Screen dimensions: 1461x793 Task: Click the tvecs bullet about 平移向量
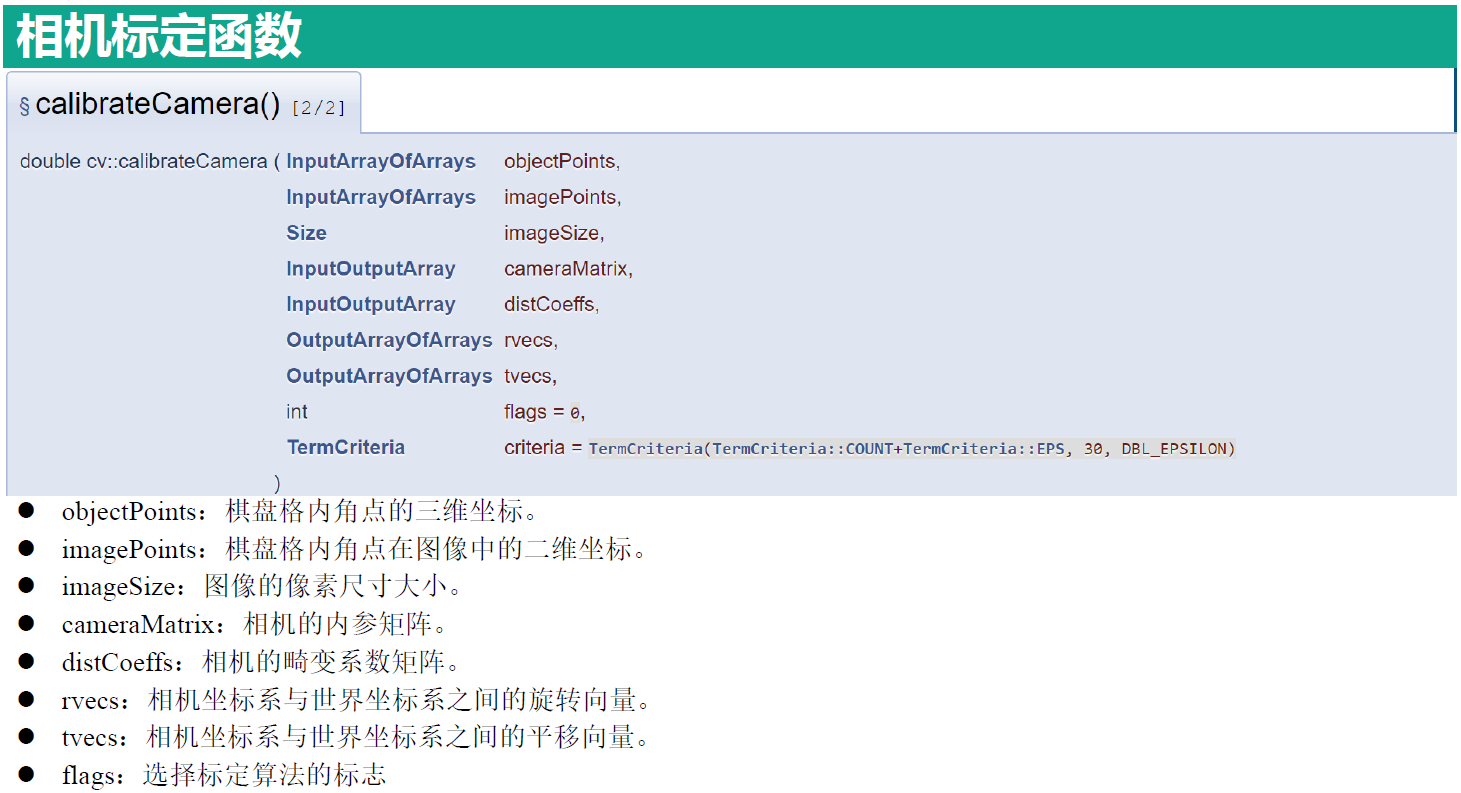coord(355,737)
